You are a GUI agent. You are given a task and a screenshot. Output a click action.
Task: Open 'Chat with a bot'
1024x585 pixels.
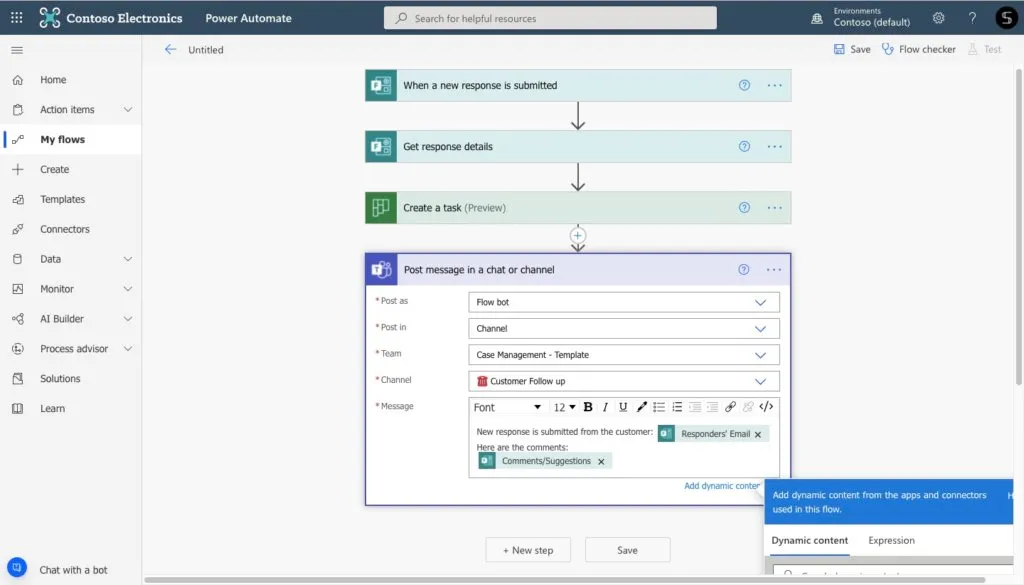point(57,570)
